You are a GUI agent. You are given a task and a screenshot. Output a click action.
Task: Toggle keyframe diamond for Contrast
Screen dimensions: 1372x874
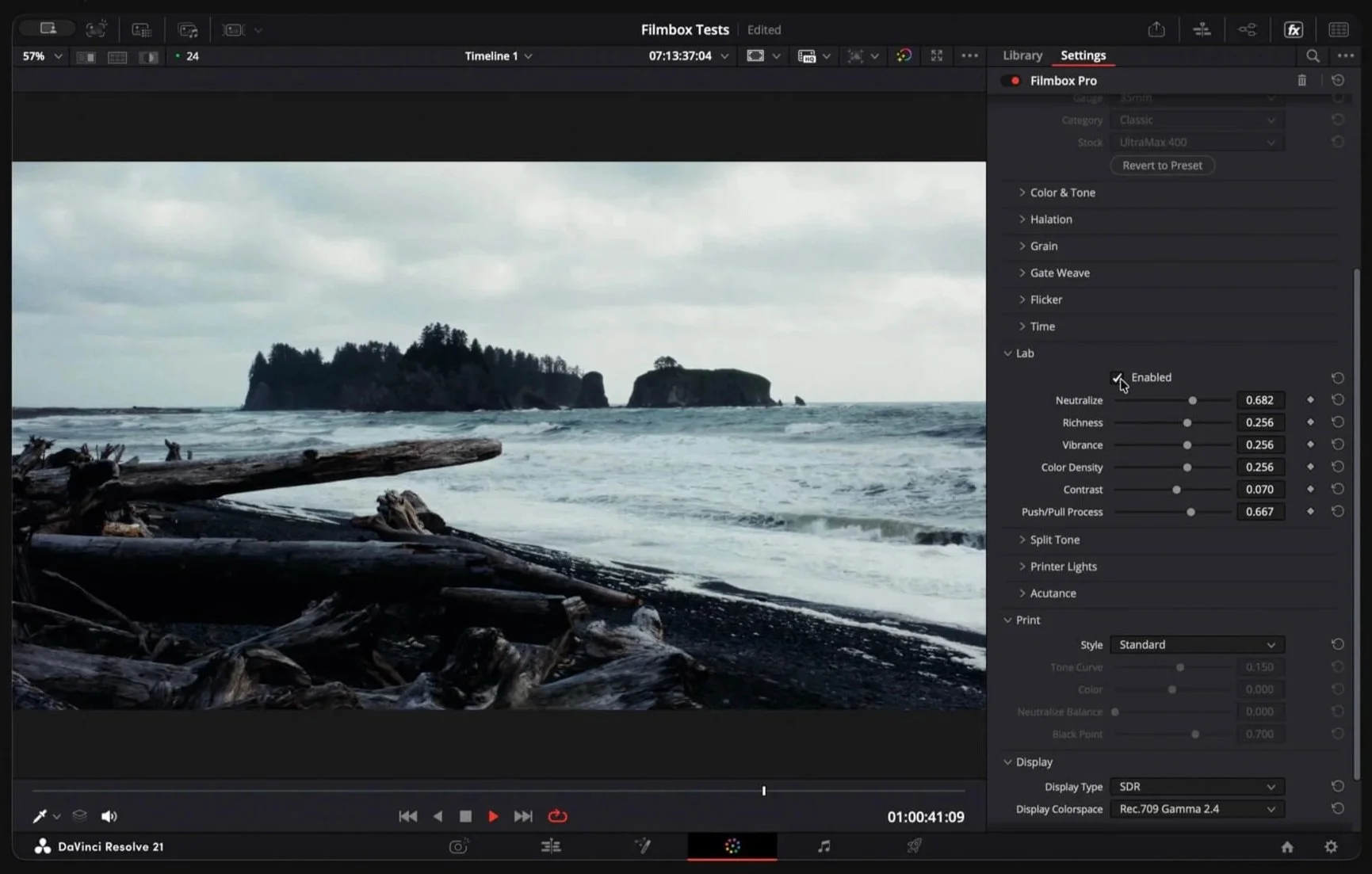[x=1309, y=489]
